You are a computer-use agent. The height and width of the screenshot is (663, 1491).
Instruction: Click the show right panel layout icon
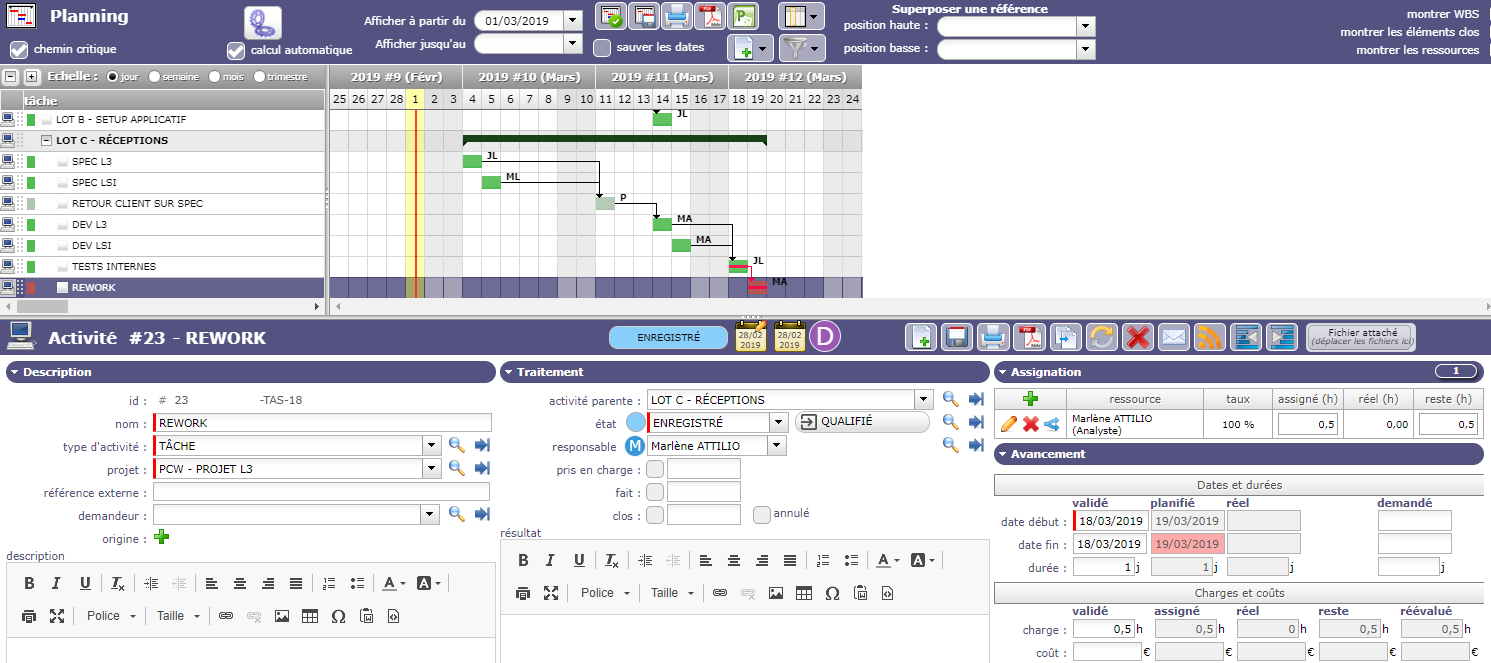(x=1283, y=337)
